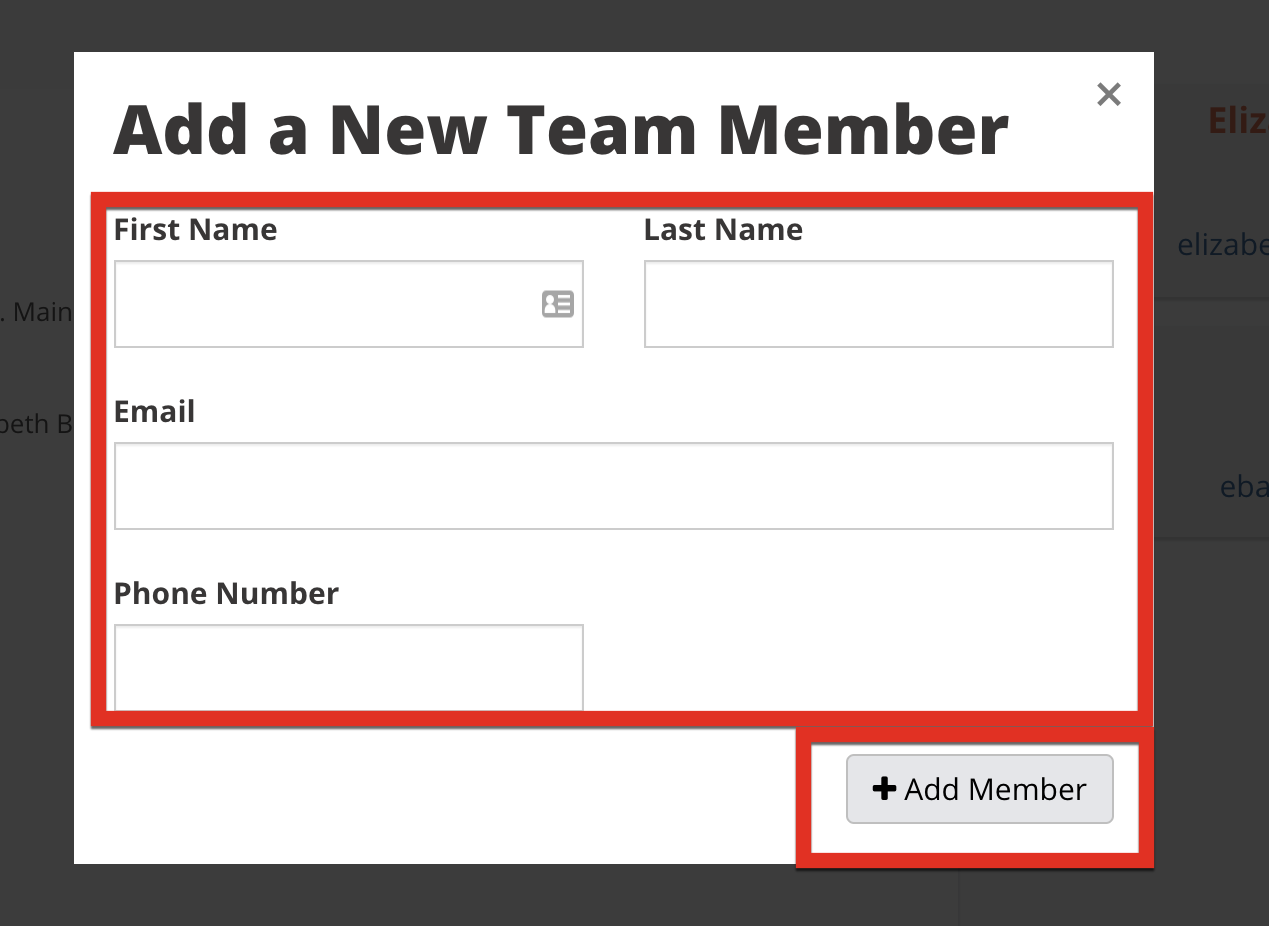Viewport: 1269px width, 926px height.
Task: Activate the Phone Number input
Action: 349,667
